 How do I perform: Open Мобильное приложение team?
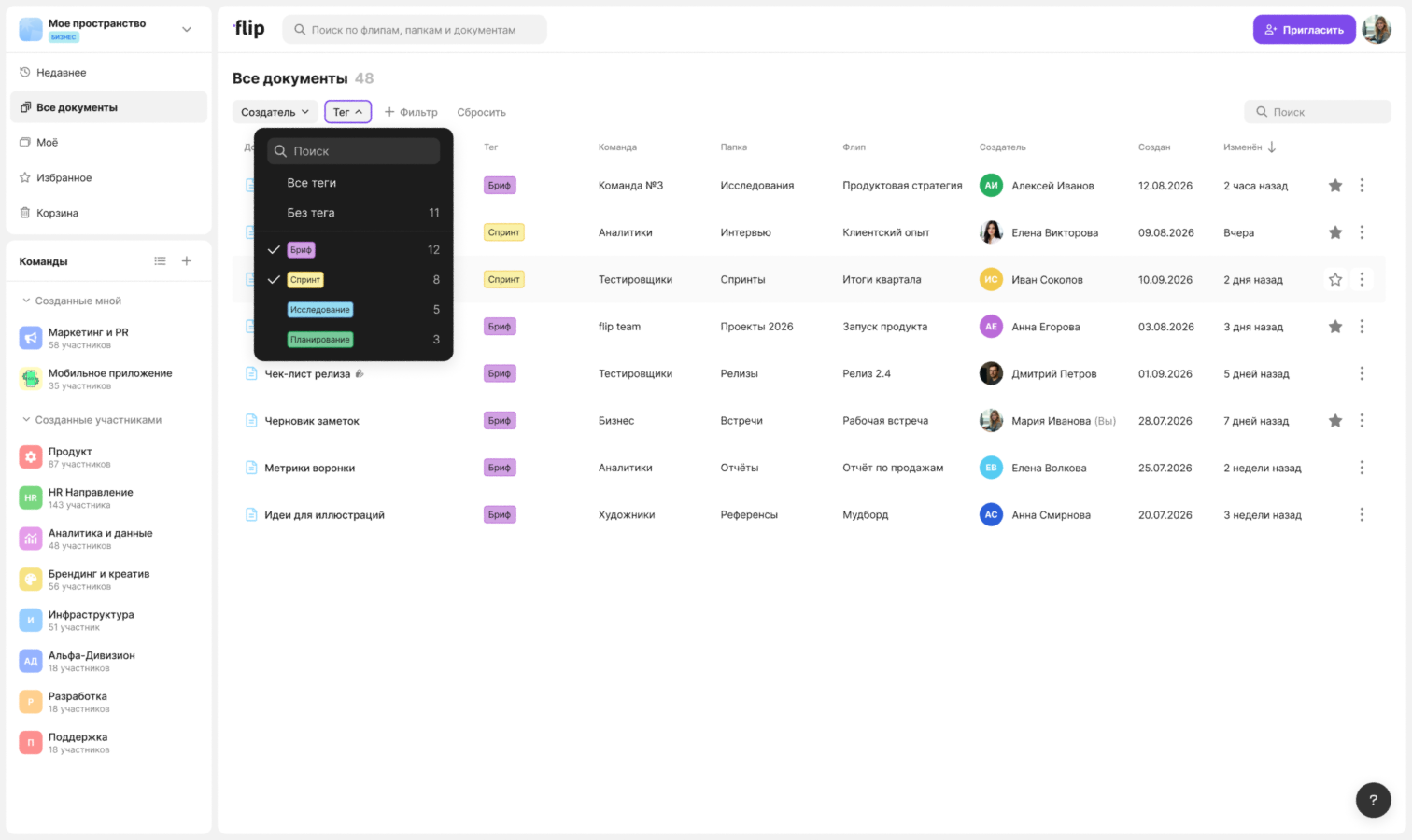click(108, 379)
